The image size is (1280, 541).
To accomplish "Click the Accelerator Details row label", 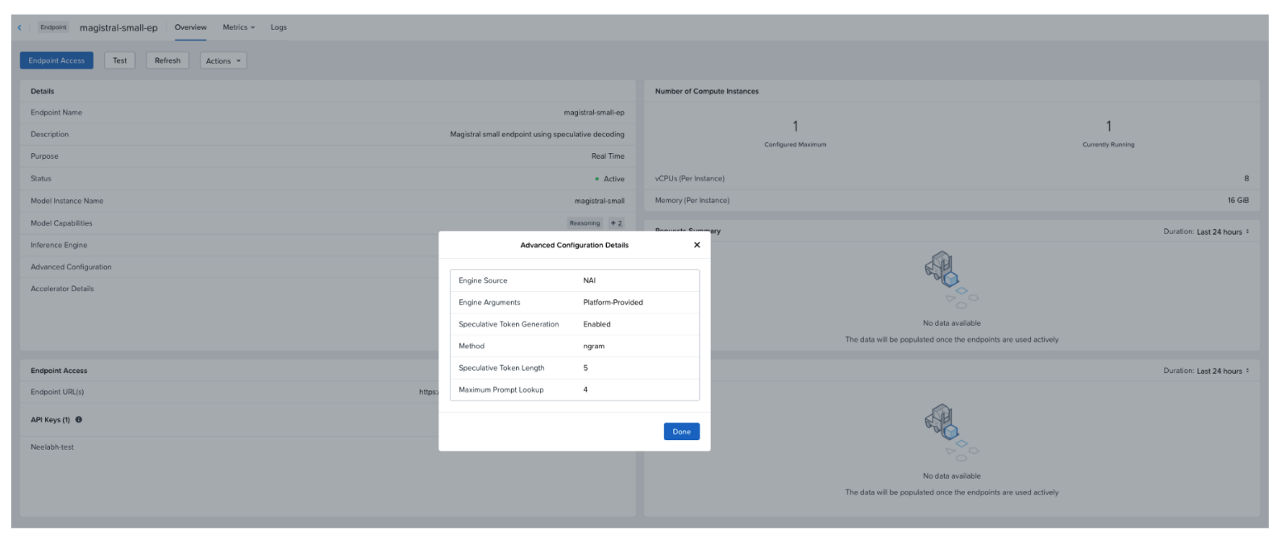I will click(62, 289).
